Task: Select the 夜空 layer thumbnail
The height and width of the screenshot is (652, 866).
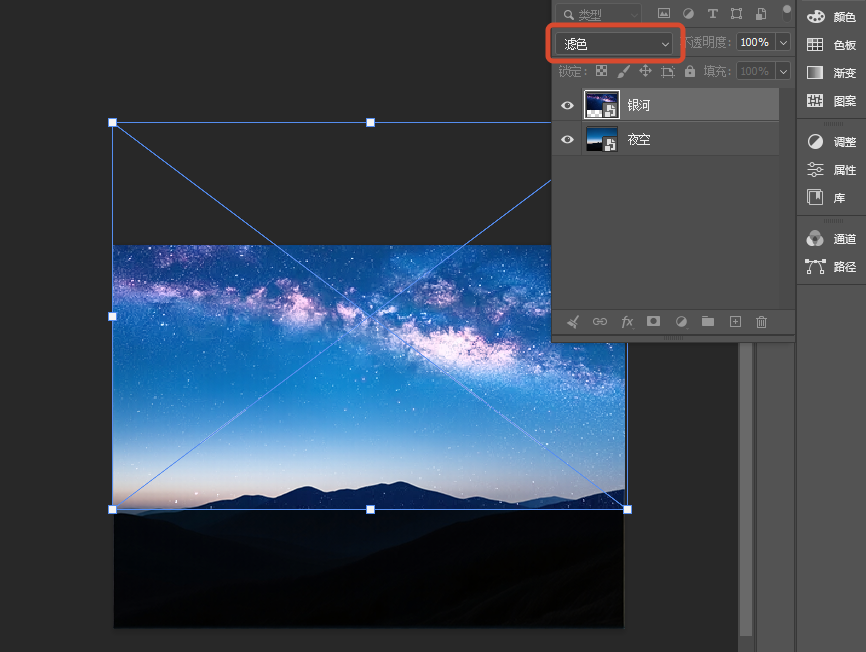Action: click(601, 139)
